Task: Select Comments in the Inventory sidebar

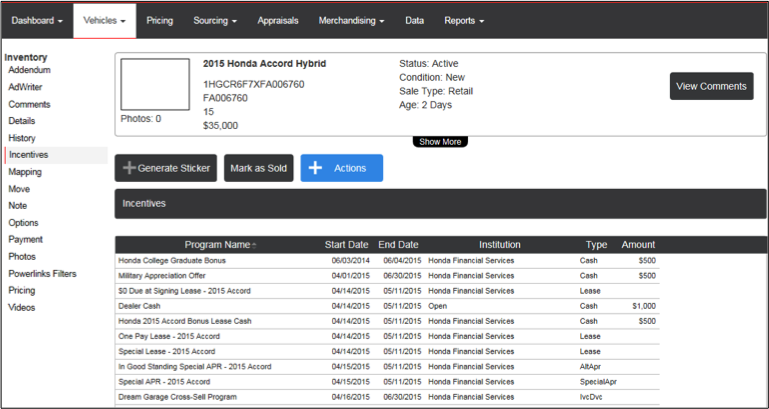Action: point(29,104)
